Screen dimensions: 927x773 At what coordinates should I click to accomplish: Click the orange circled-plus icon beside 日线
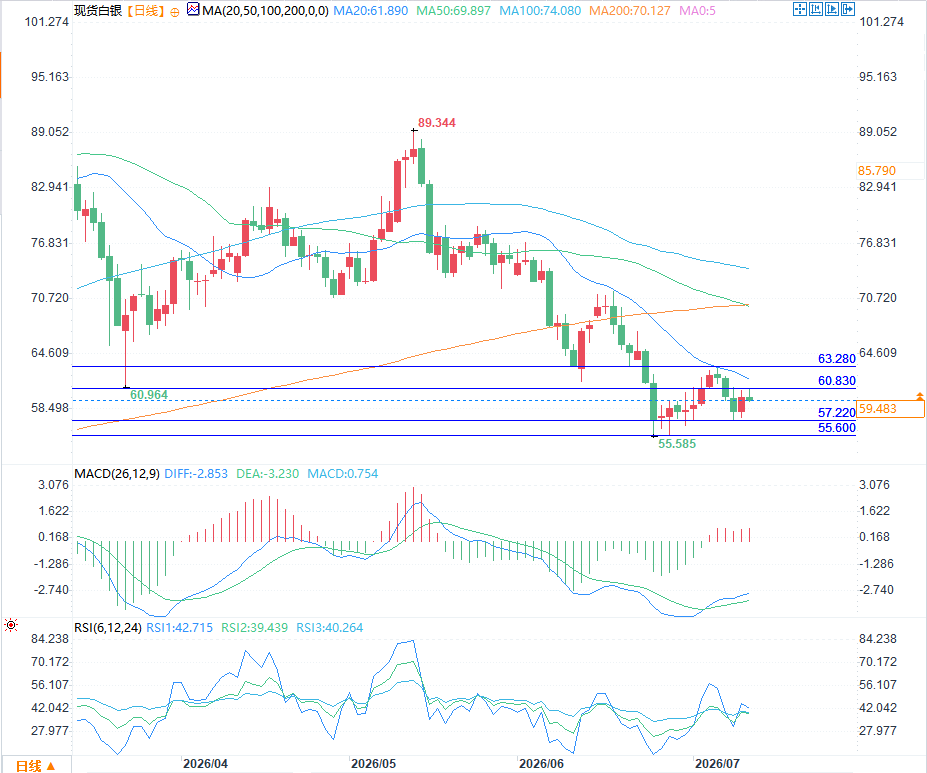coord(174,12)
